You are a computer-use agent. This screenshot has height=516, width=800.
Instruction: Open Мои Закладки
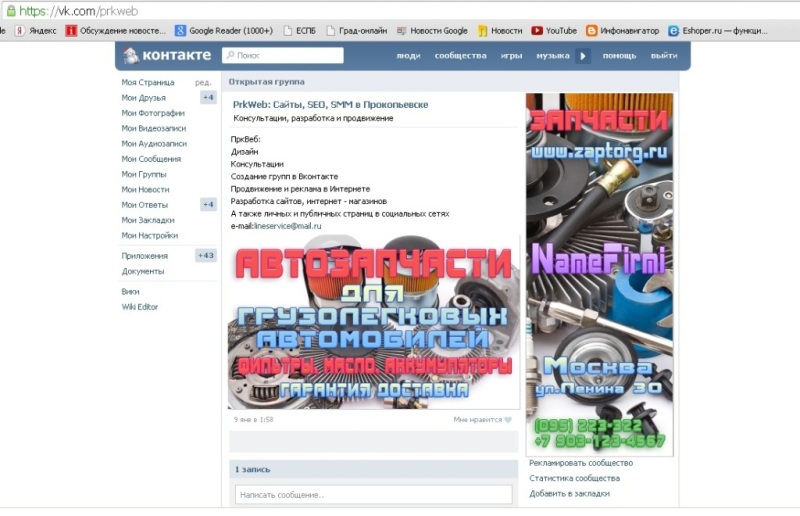[x=148, y=220]
